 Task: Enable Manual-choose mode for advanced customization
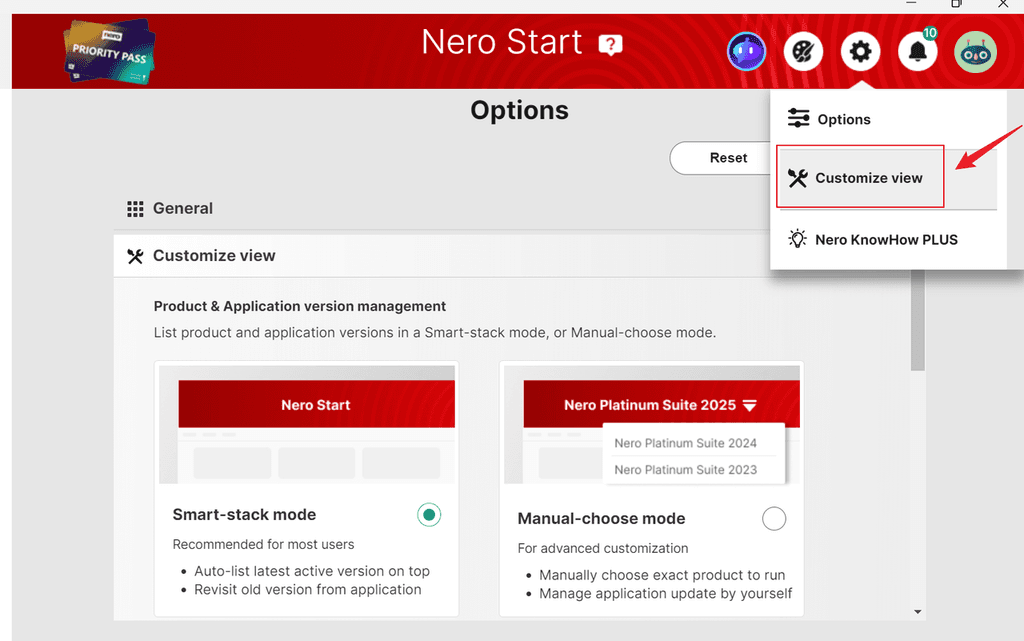tap(774, 518)
